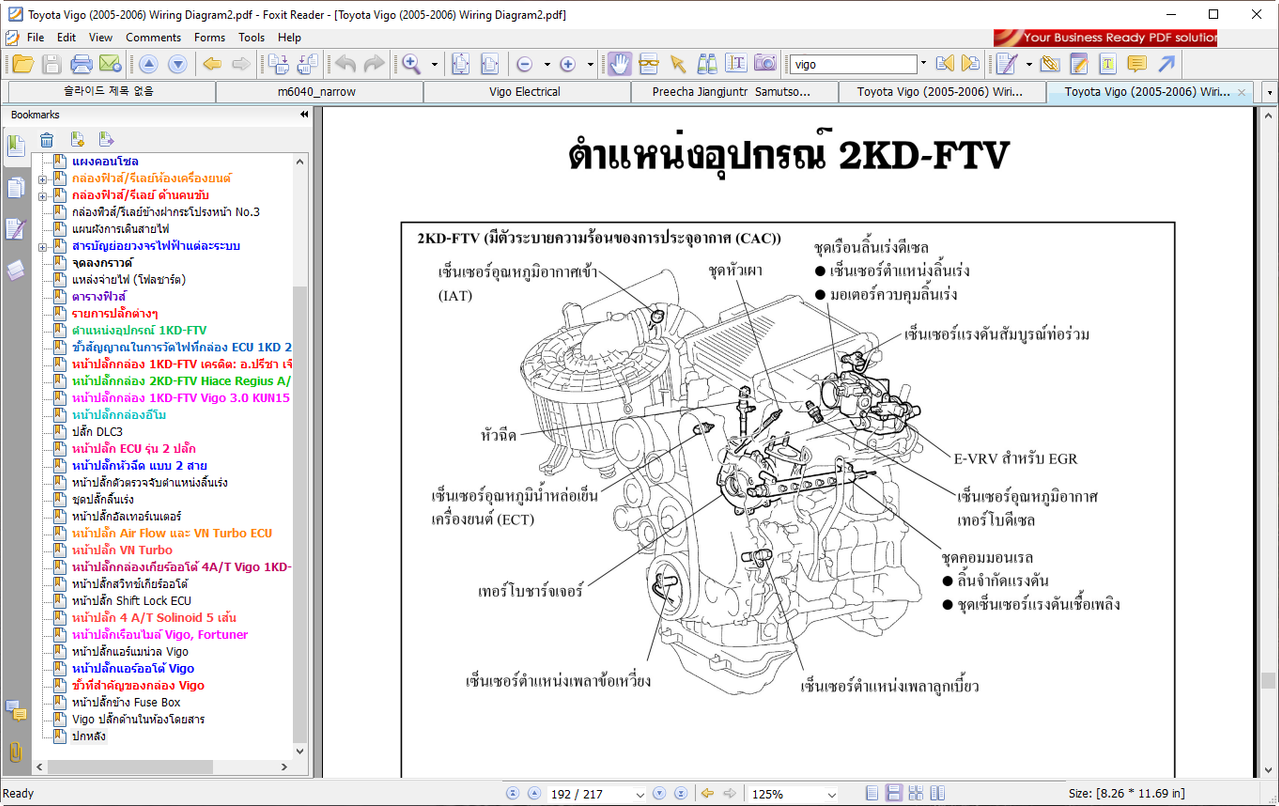This screenshot has height=806, width=1279.
Task: Click the paperclip attach file icon
Action: point(1050,64)
